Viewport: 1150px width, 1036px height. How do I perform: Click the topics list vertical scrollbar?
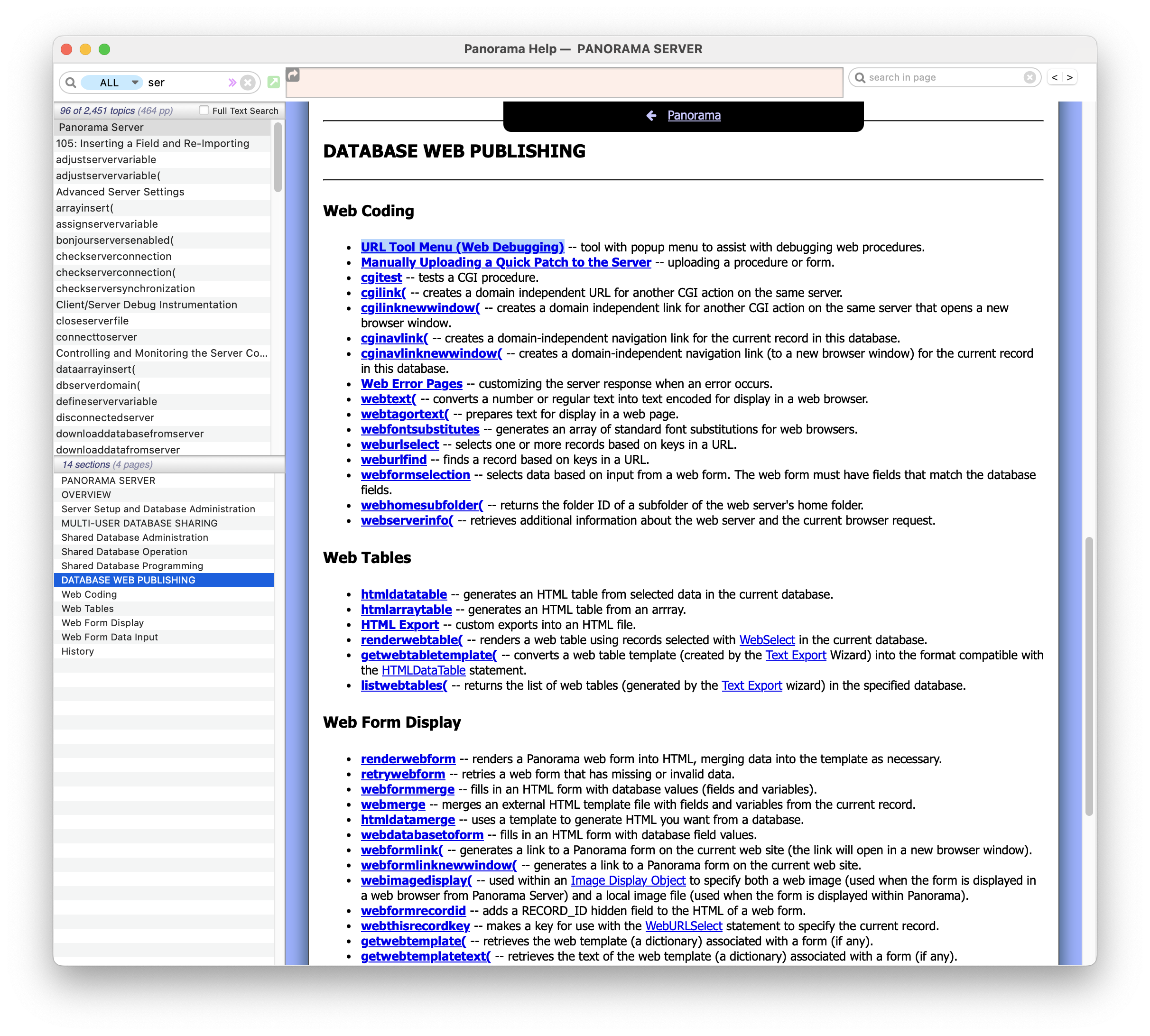(278, 157)
